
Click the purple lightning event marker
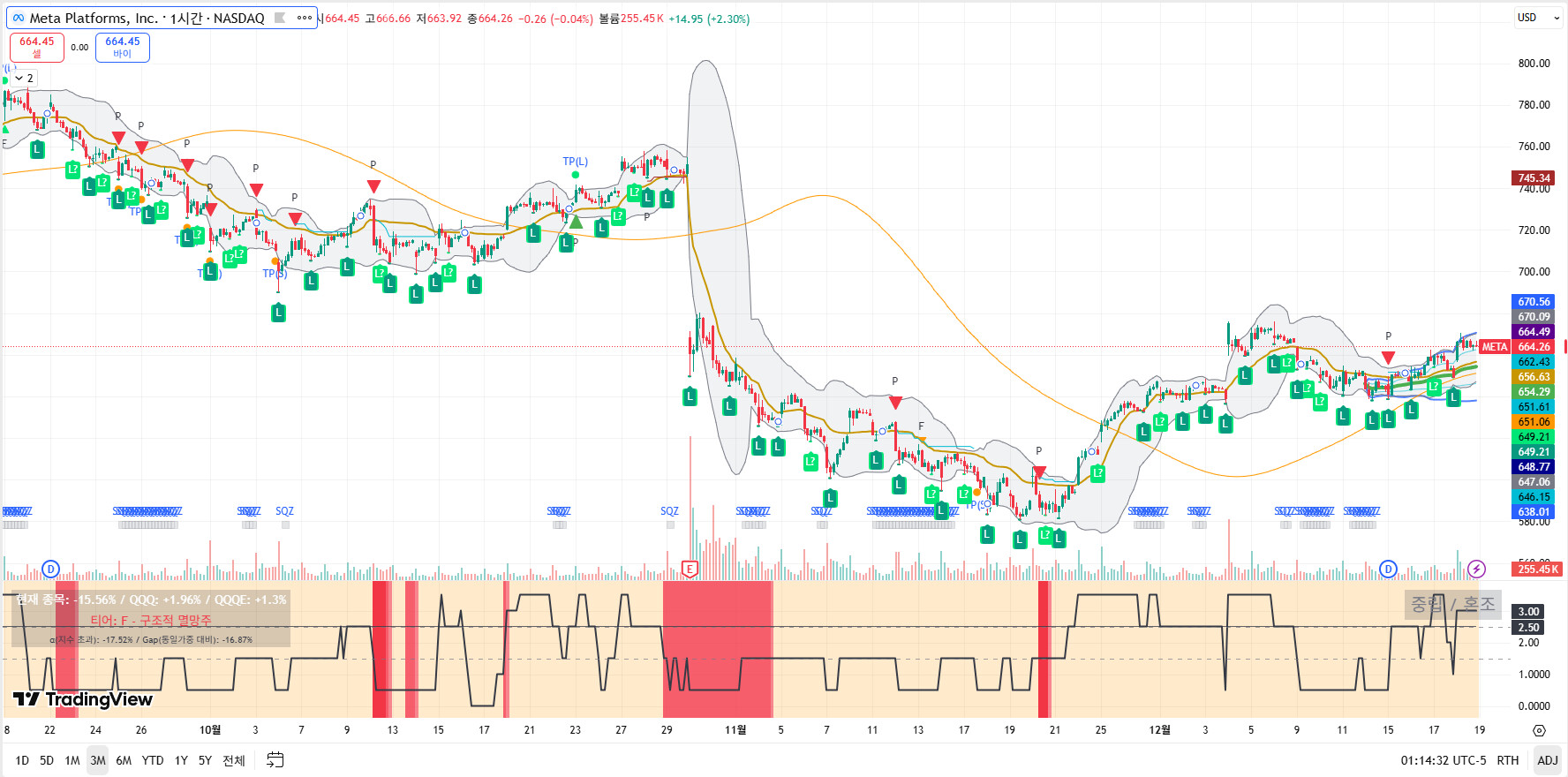pyautogui.click(x=1476, y=570)
